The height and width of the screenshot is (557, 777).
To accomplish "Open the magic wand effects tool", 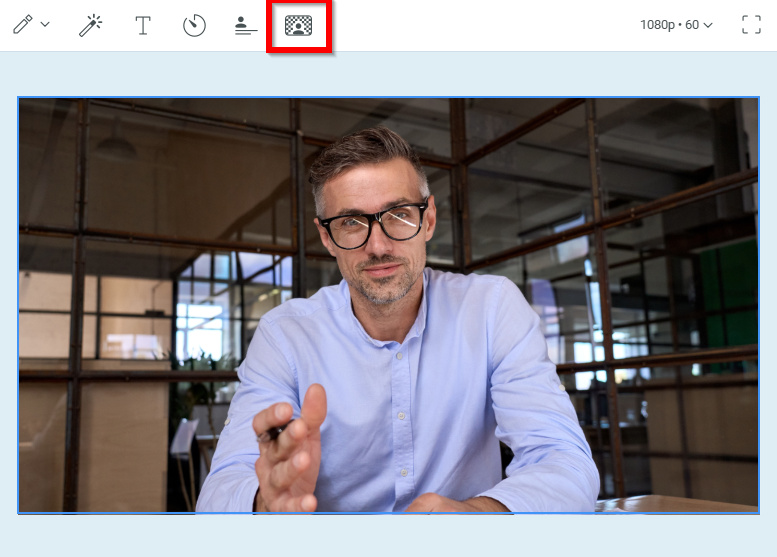I will point(91,25).
